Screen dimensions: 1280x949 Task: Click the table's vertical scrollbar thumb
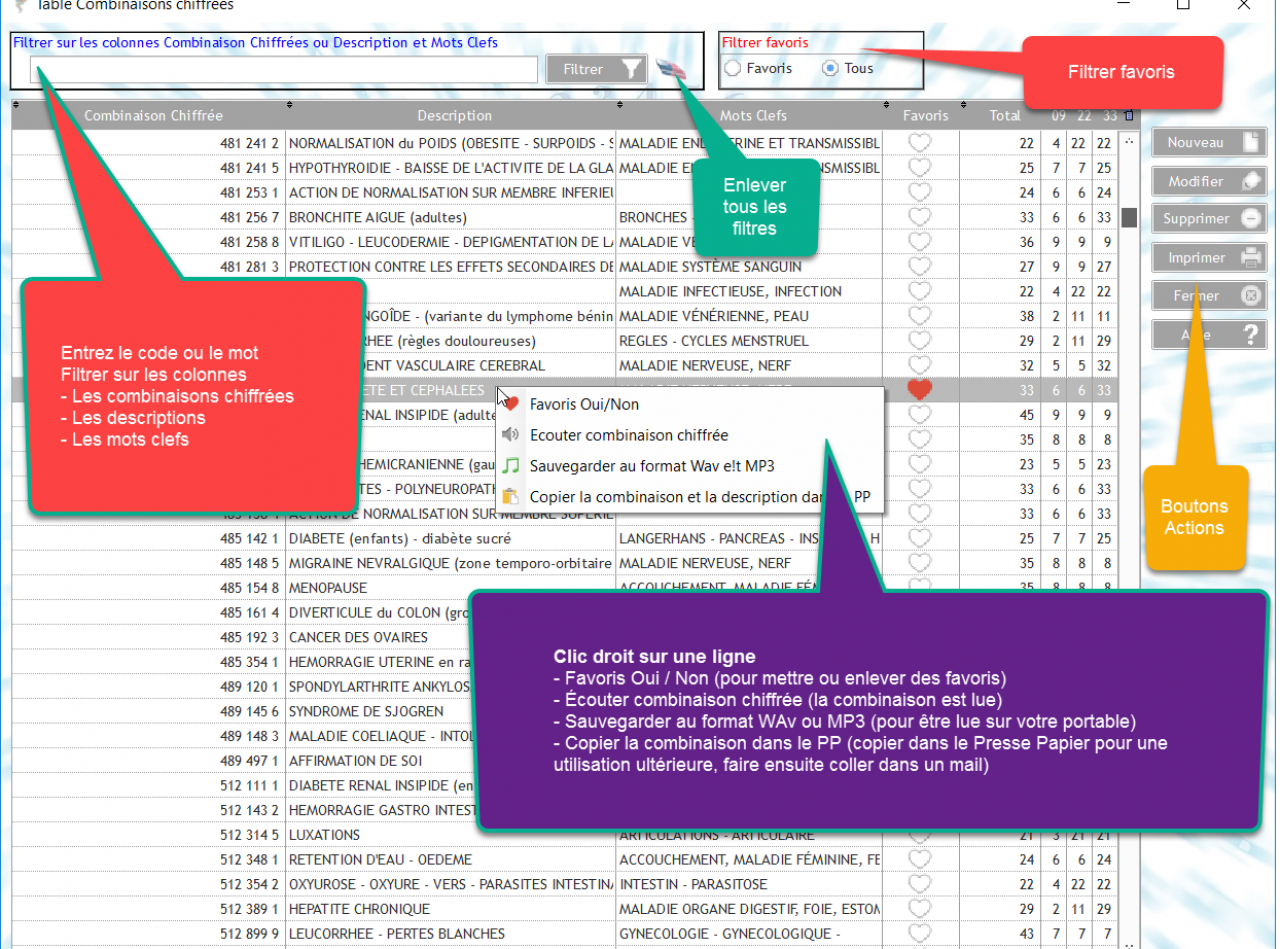pyautogui.click(x=1129, y=217)
